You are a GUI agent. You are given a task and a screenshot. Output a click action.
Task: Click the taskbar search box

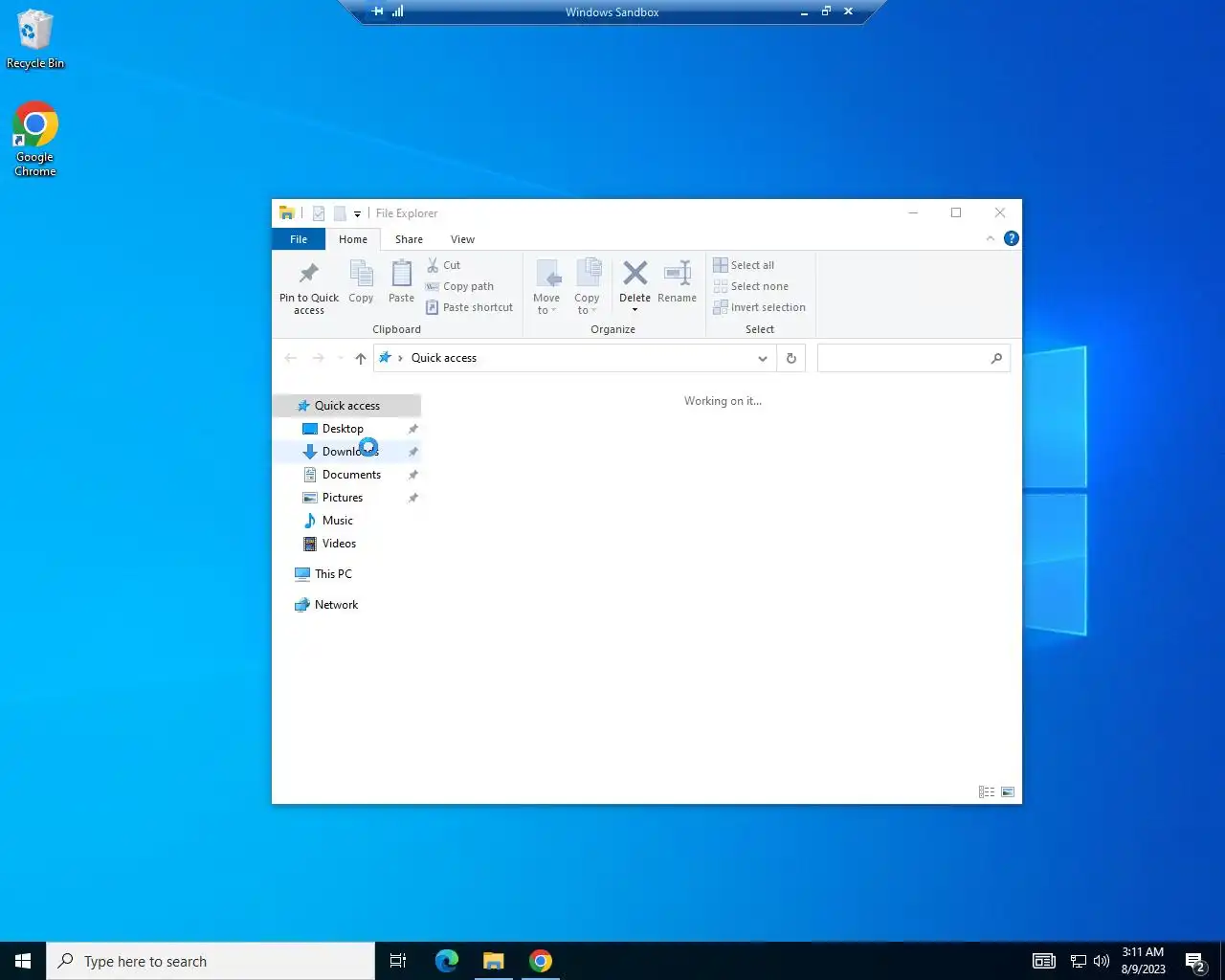211,961
